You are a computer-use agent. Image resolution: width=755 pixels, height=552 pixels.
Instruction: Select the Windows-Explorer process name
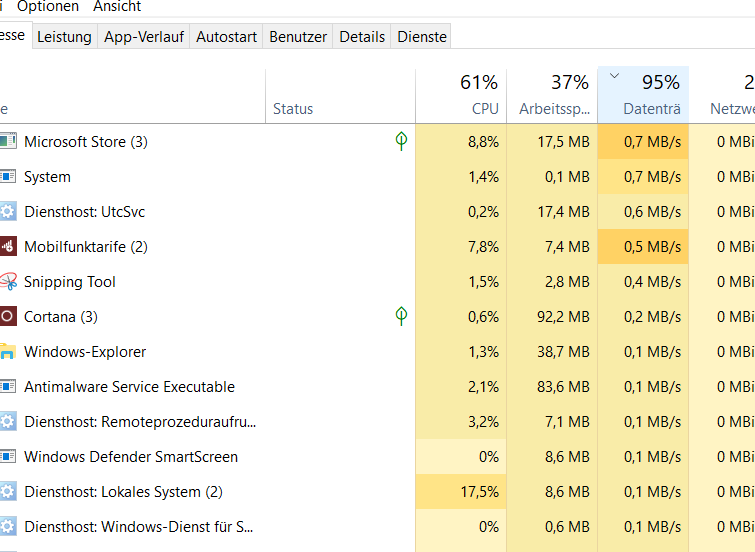point(85,352)
